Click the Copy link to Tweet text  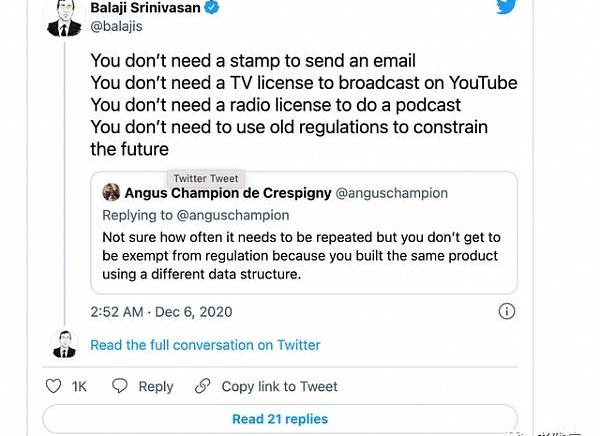pyautogui.click(x=279, y=386)
